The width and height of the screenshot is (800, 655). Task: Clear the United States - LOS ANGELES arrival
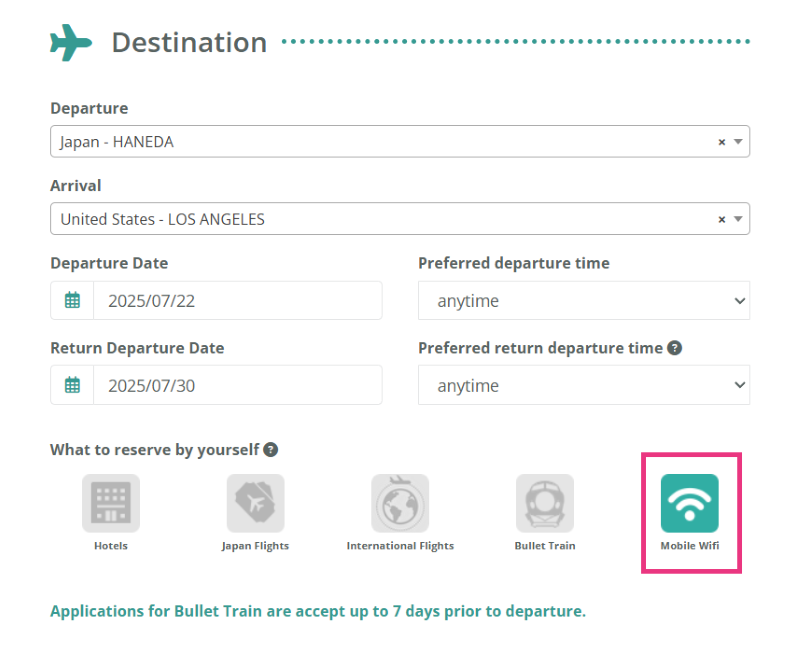[721, 219]
